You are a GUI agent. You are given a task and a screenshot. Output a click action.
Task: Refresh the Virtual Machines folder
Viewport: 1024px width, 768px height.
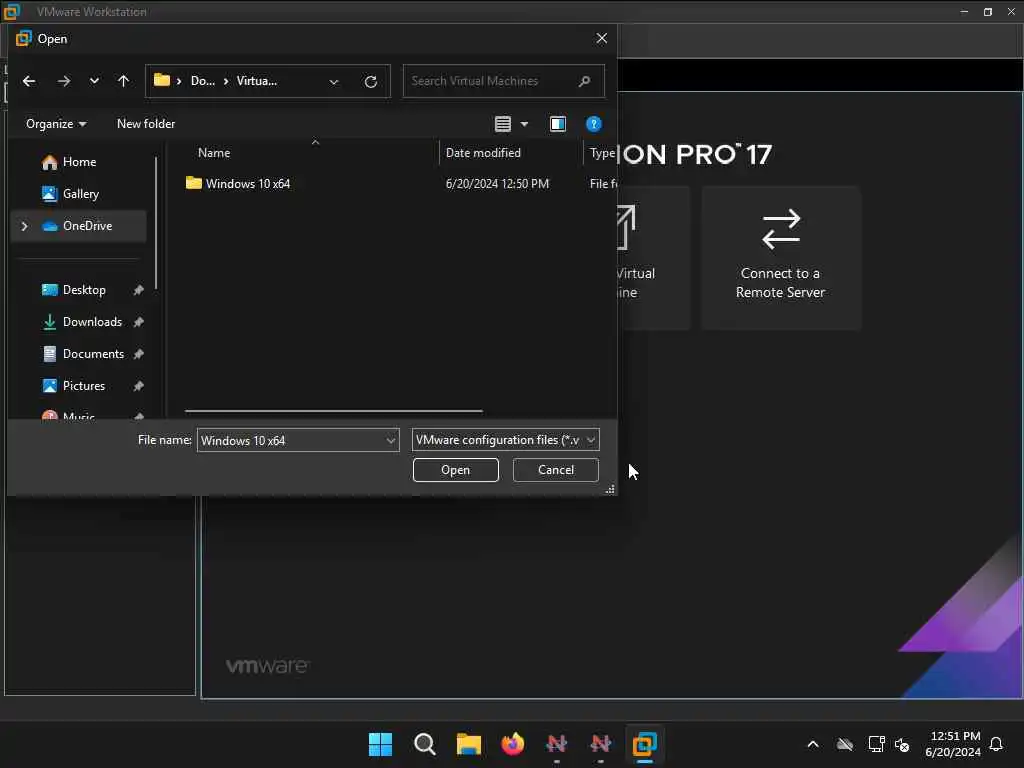370,82
